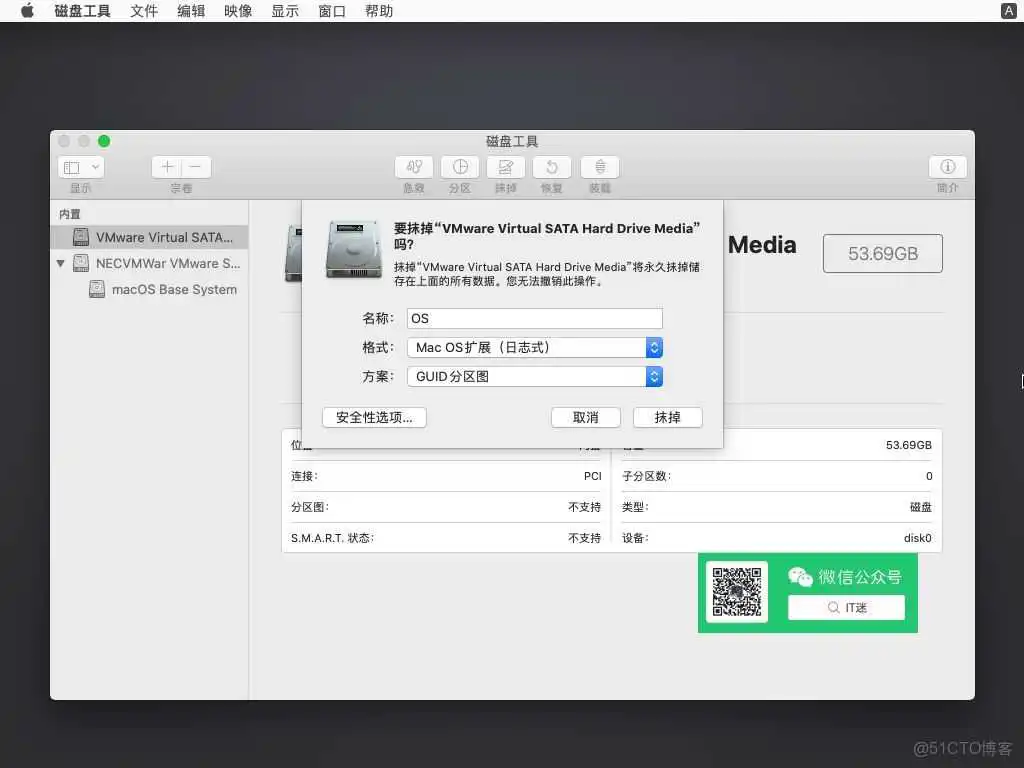Screen dimensions: 1024x768
Task: Click the First Aid 急救 toolbar icon
Action: click(413, 167)
